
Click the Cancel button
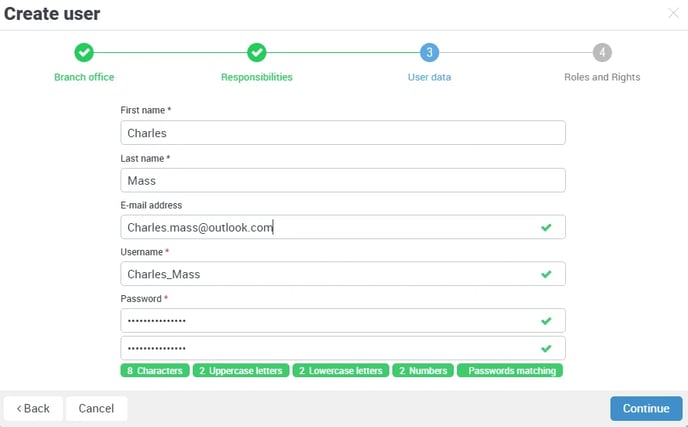click(97, 409)
